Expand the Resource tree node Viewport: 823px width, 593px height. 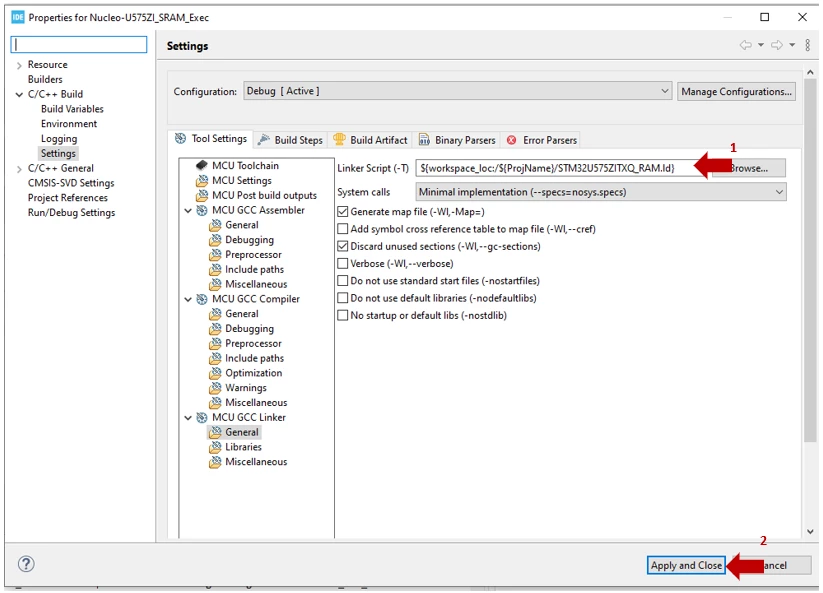click(19, 65)
